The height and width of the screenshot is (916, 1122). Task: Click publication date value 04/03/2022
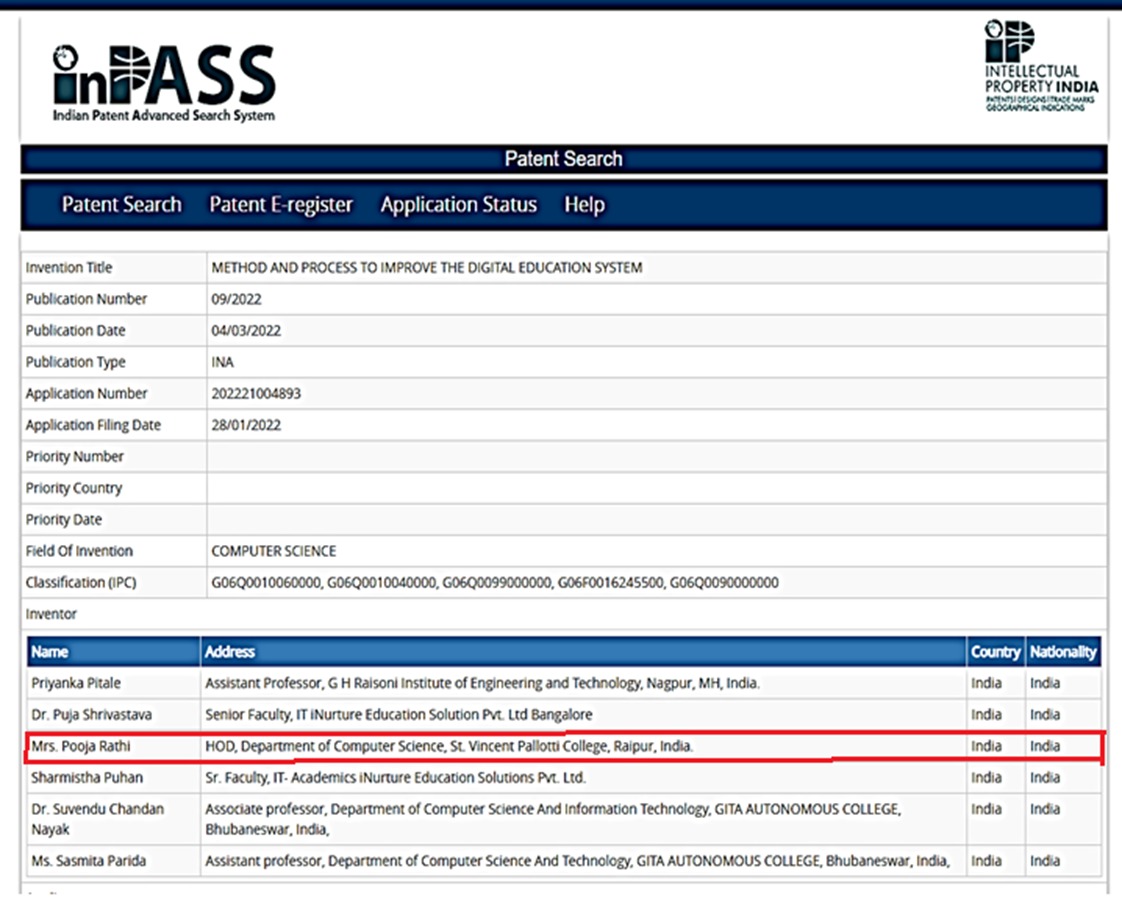point(246,331)
